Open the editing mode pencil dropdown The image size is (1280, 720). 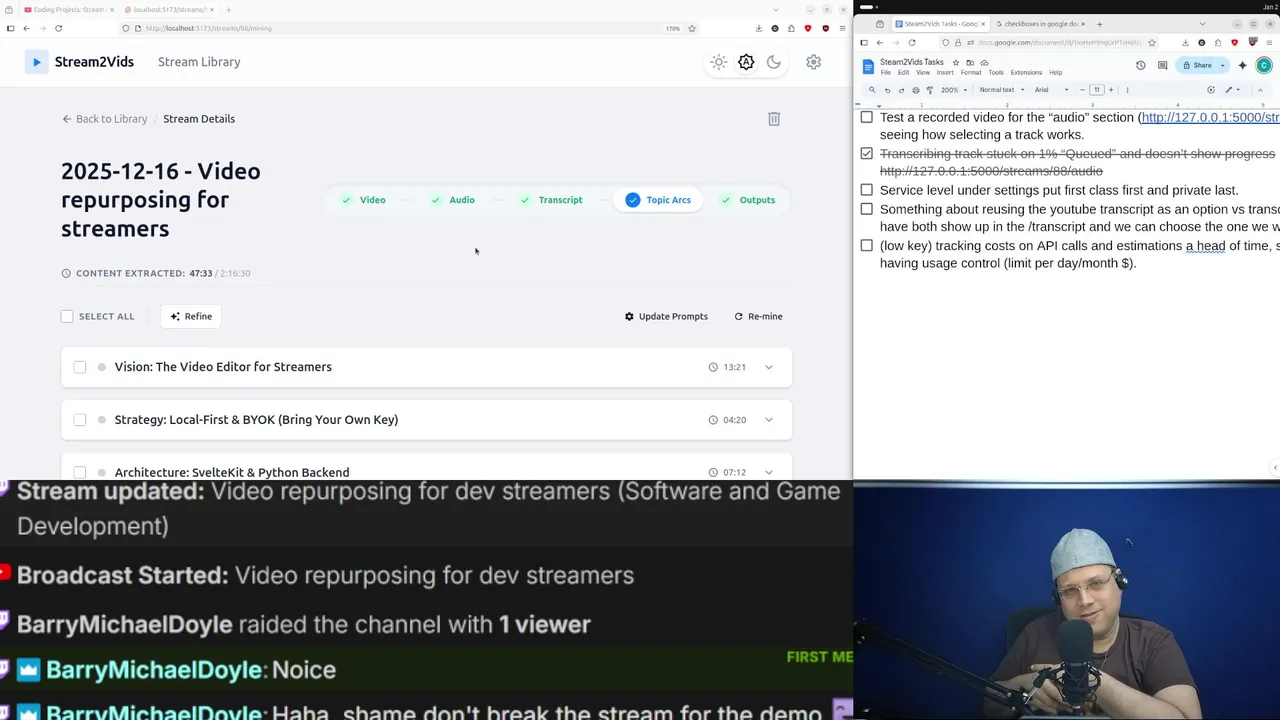click(x=1232, y=90)
